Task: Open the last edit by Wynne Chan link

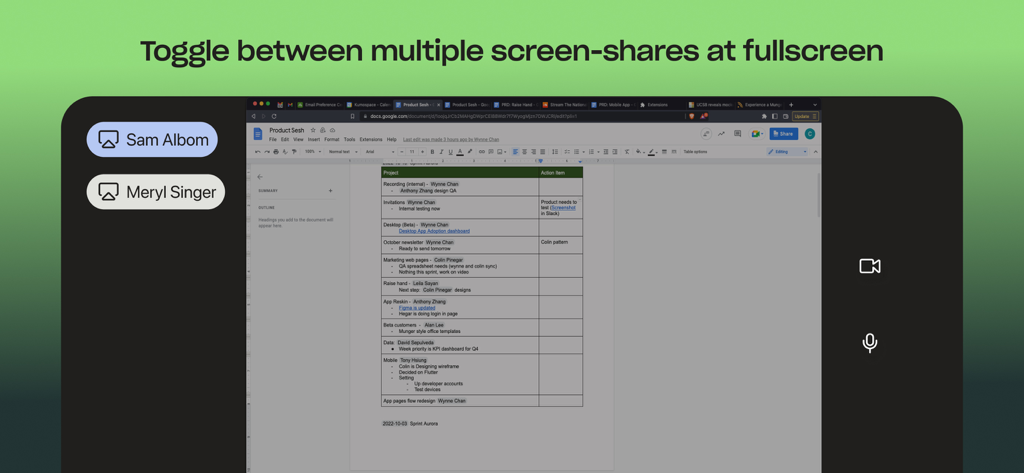Action: pos(451,139)
